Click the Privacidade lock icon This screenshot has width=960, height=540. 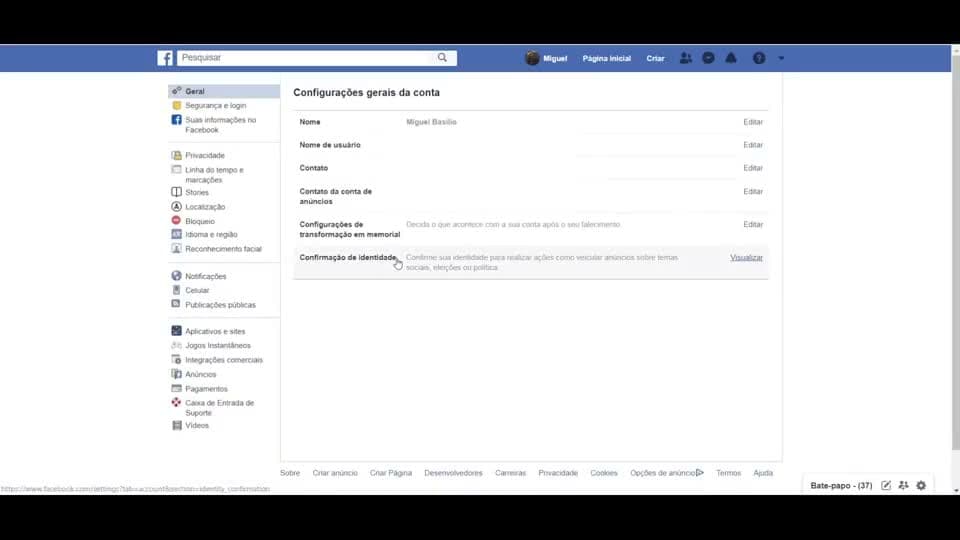tap(176, 156)
